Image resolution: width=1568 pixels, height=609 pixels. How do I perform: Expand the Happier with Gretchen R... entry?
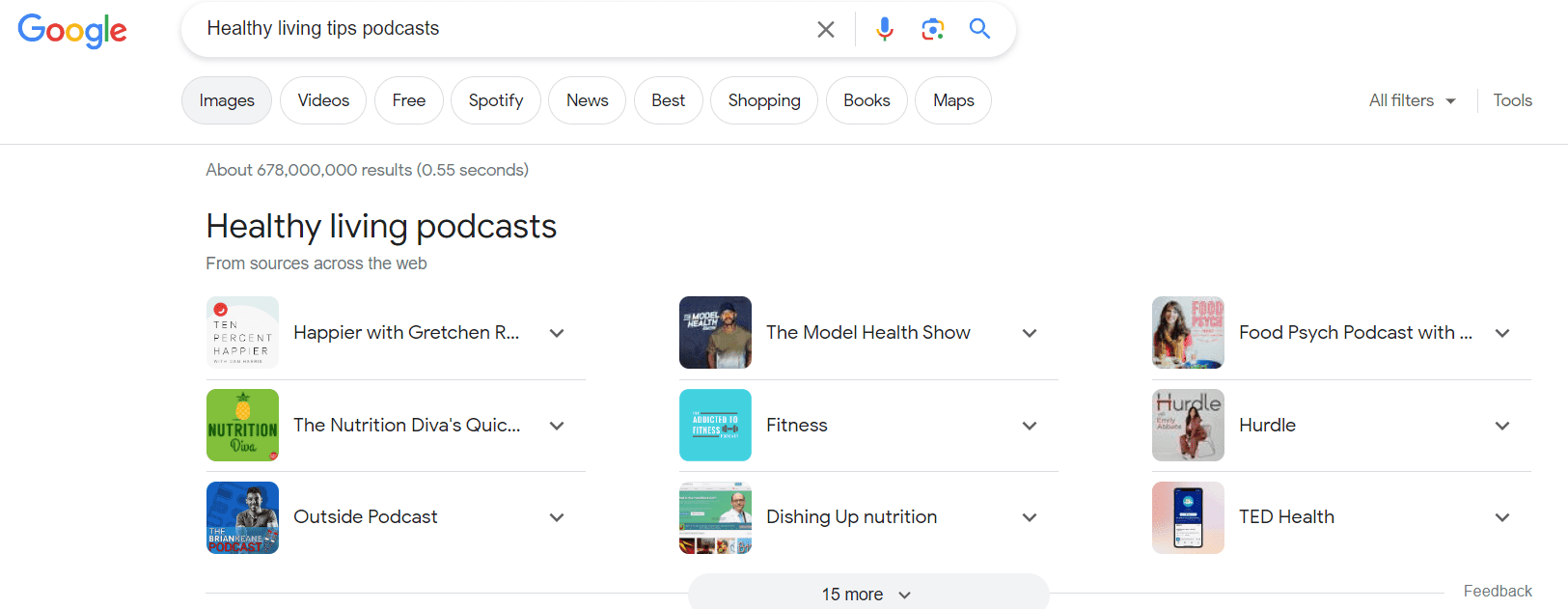coord(557,333)
